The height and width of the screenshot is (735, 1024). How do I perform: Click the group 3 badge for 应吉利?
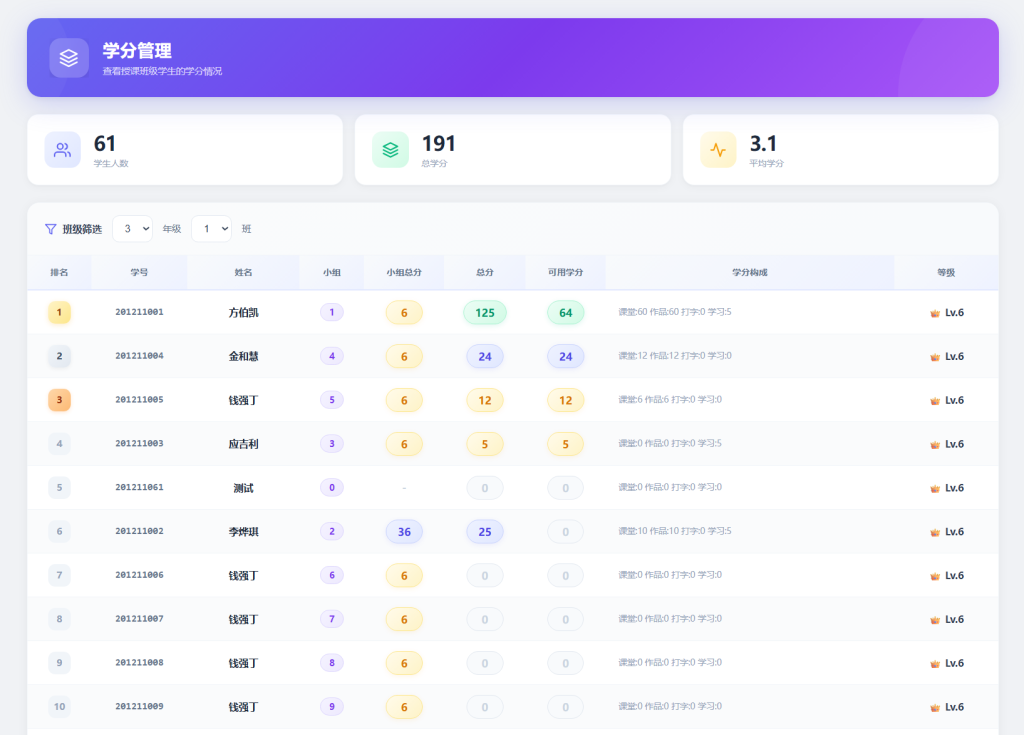[331, 444]
